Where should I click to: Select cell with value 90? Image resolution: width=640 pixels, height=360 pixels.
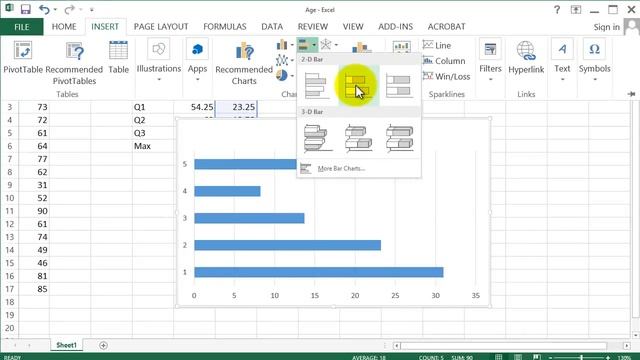(x=34, y=211)
